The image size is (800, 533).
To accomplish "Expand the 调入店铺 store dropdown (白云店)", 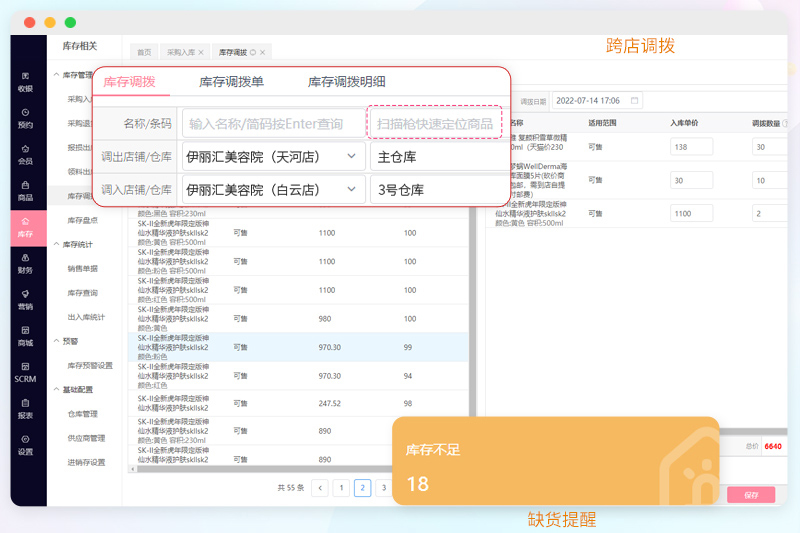I will point(273,189).
